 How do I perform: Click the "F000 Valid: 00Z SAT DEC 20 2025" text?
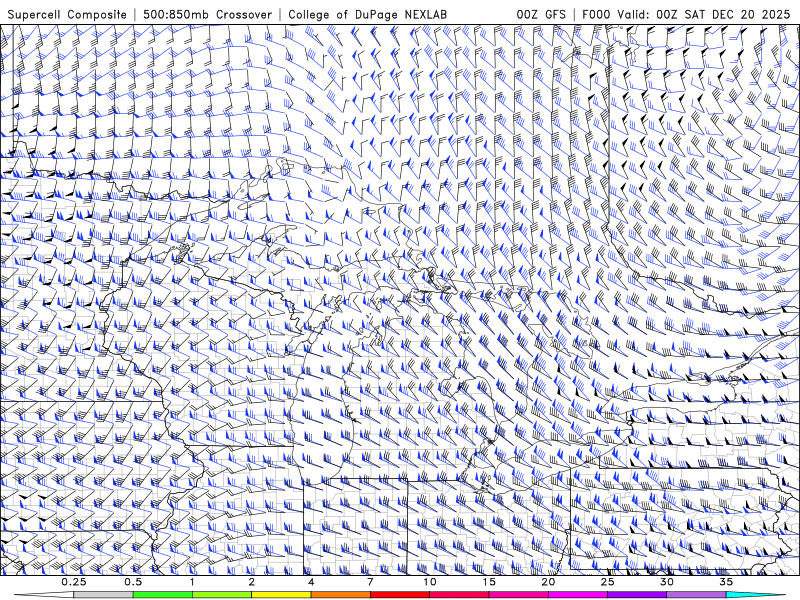(686, 14)
